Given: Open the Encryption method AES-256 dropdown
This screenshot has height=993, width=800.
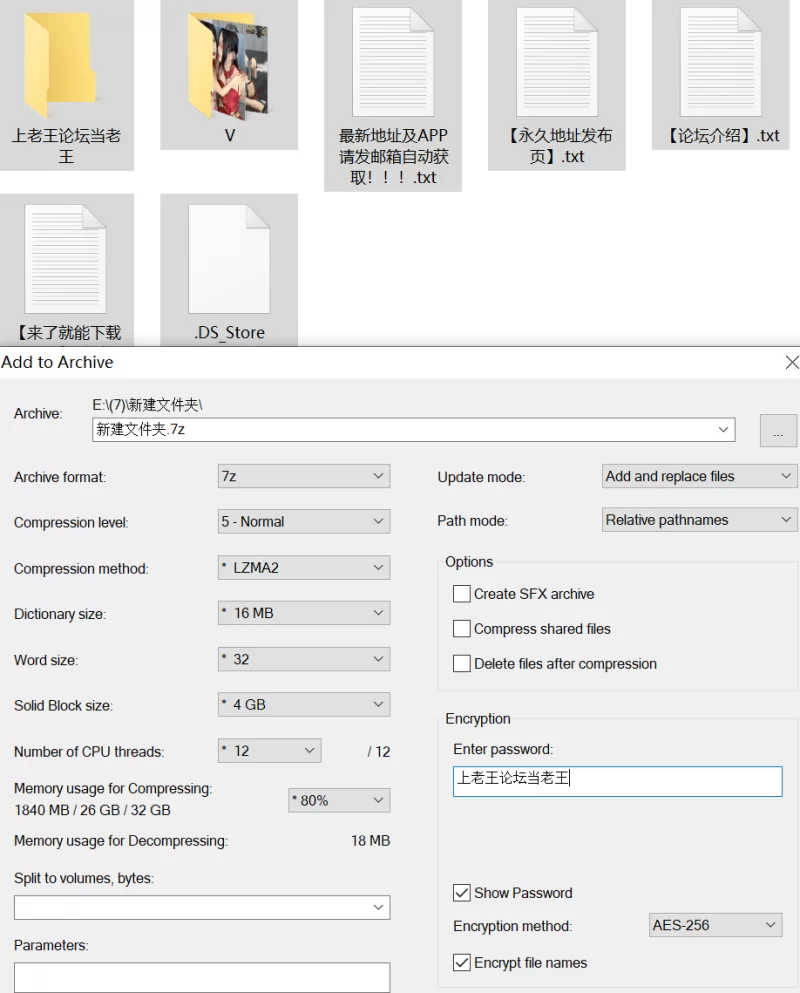Looking at the screenshot, I should tap(716, 925).
